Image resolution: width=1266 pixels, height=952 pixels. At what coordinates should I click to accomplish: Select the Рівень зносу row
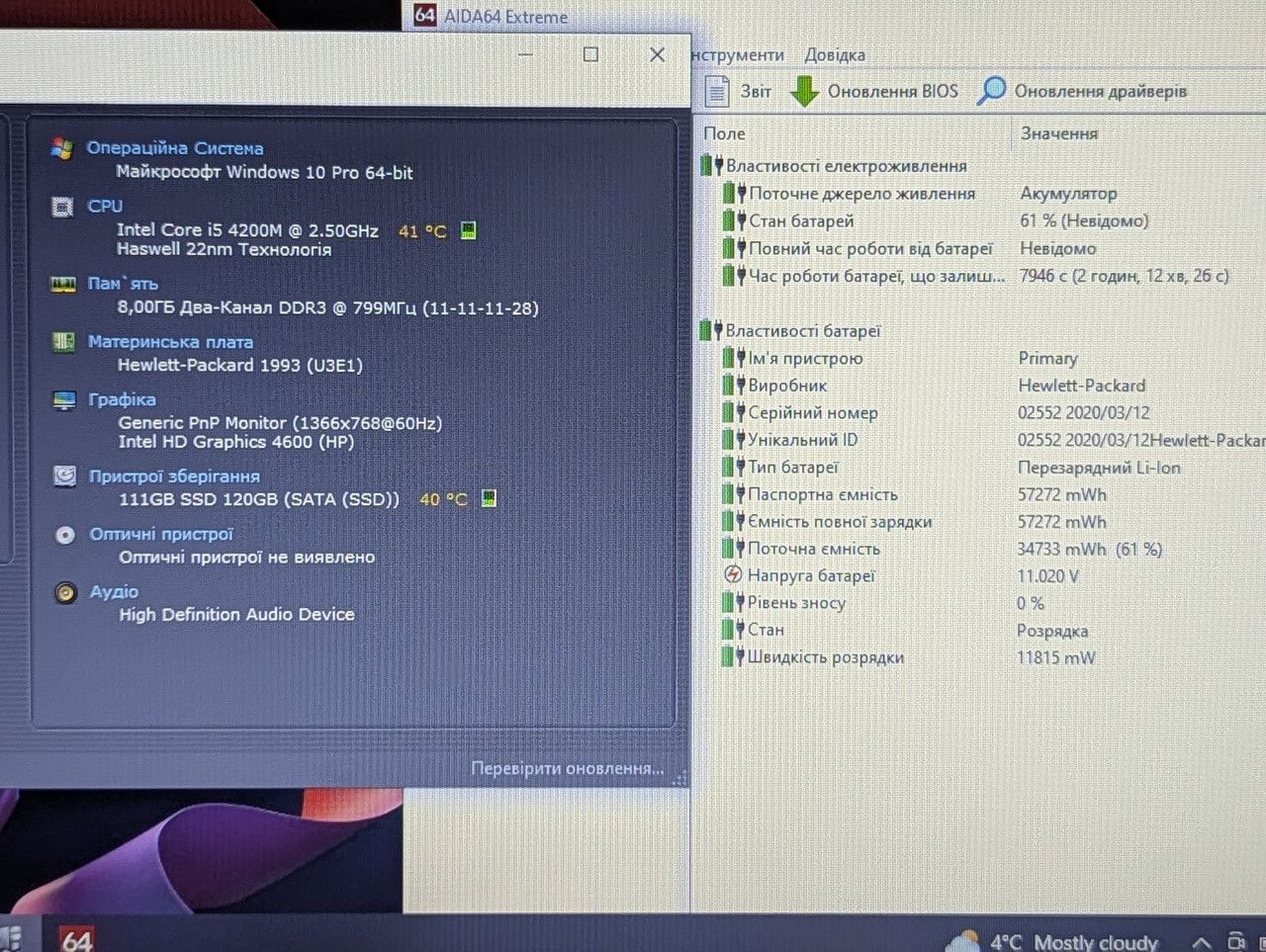[x=796, y=603]
